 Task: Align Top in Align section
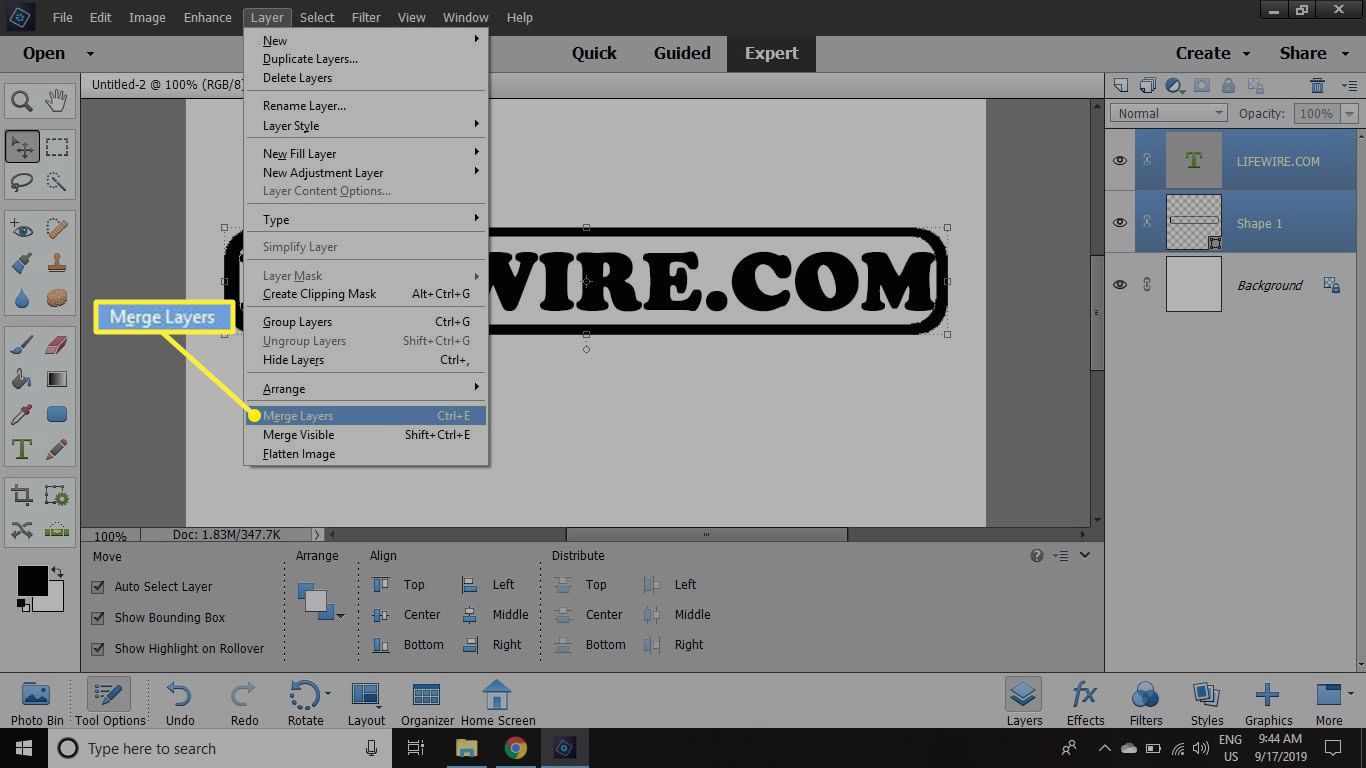(x=399, y=585)
